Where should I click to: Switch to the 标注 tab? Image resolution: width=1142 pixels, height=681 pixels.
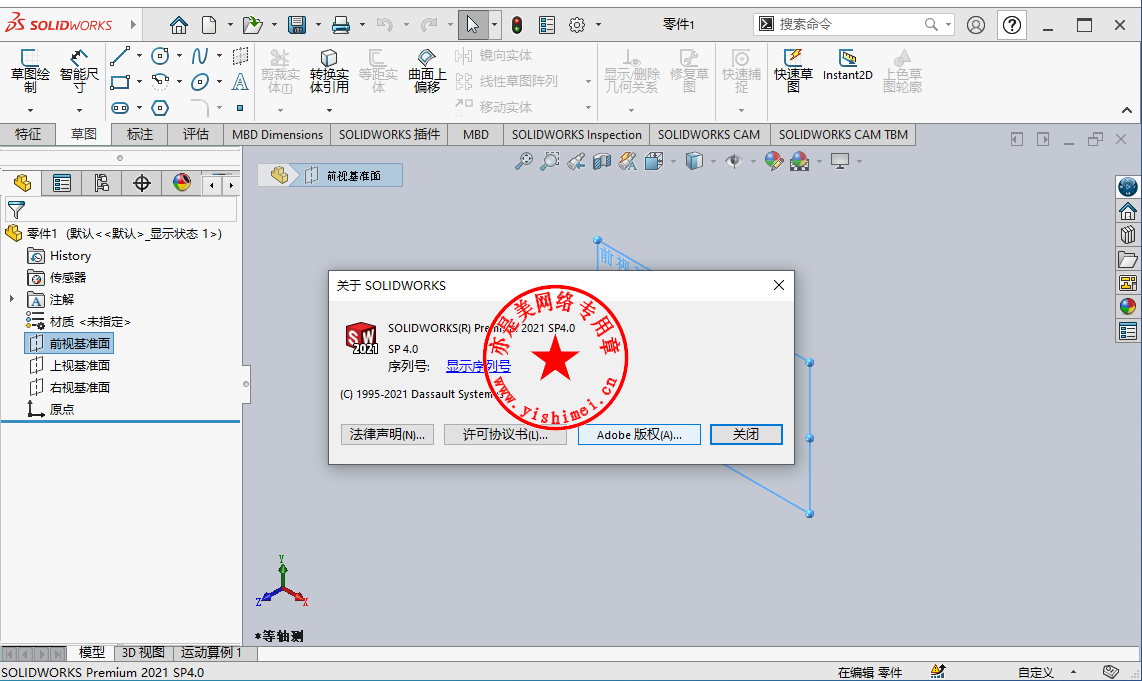[140, 135]
